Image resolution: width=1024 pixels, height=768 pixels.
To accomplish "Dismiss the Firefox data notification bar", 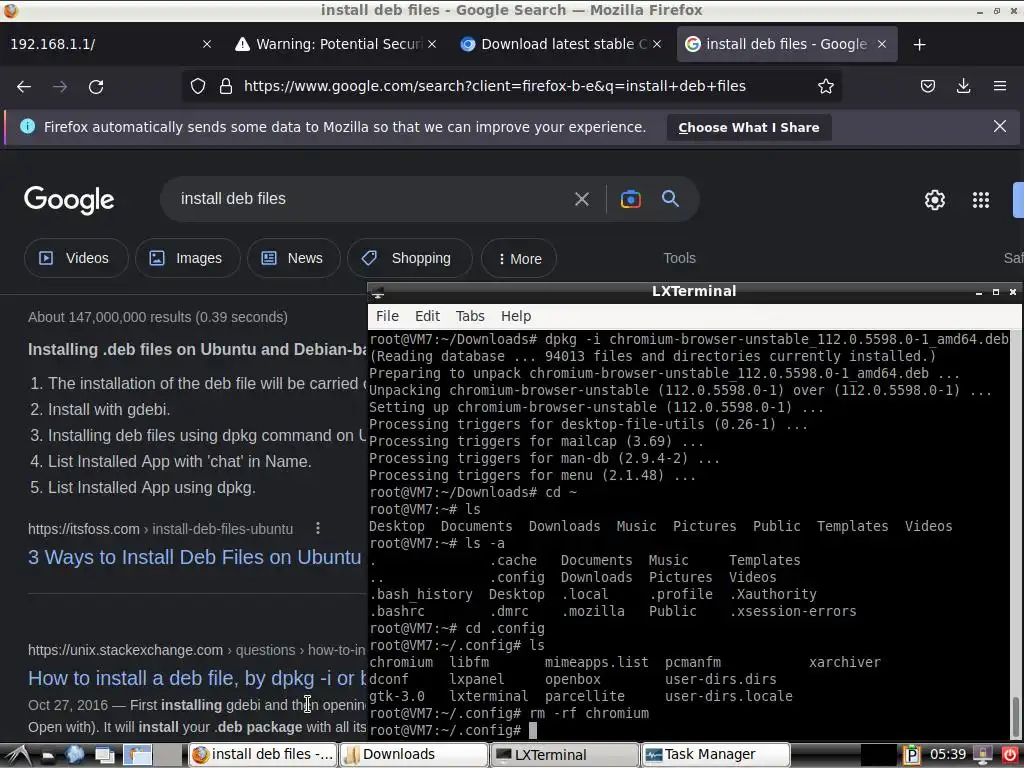I will click(x=999, y=126).
